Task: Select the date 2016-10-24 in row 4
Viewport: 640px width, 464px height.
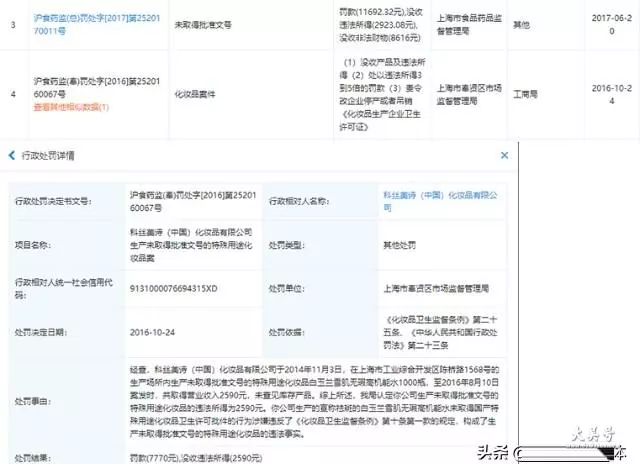Action: (611, 94)
